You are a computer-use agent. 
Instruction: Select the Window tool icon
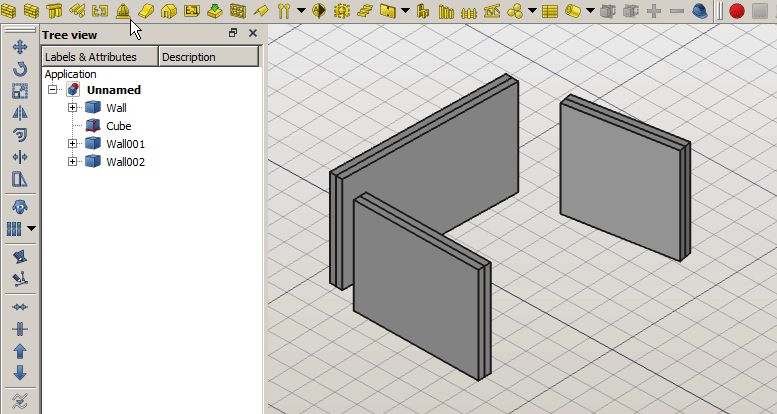237,10
